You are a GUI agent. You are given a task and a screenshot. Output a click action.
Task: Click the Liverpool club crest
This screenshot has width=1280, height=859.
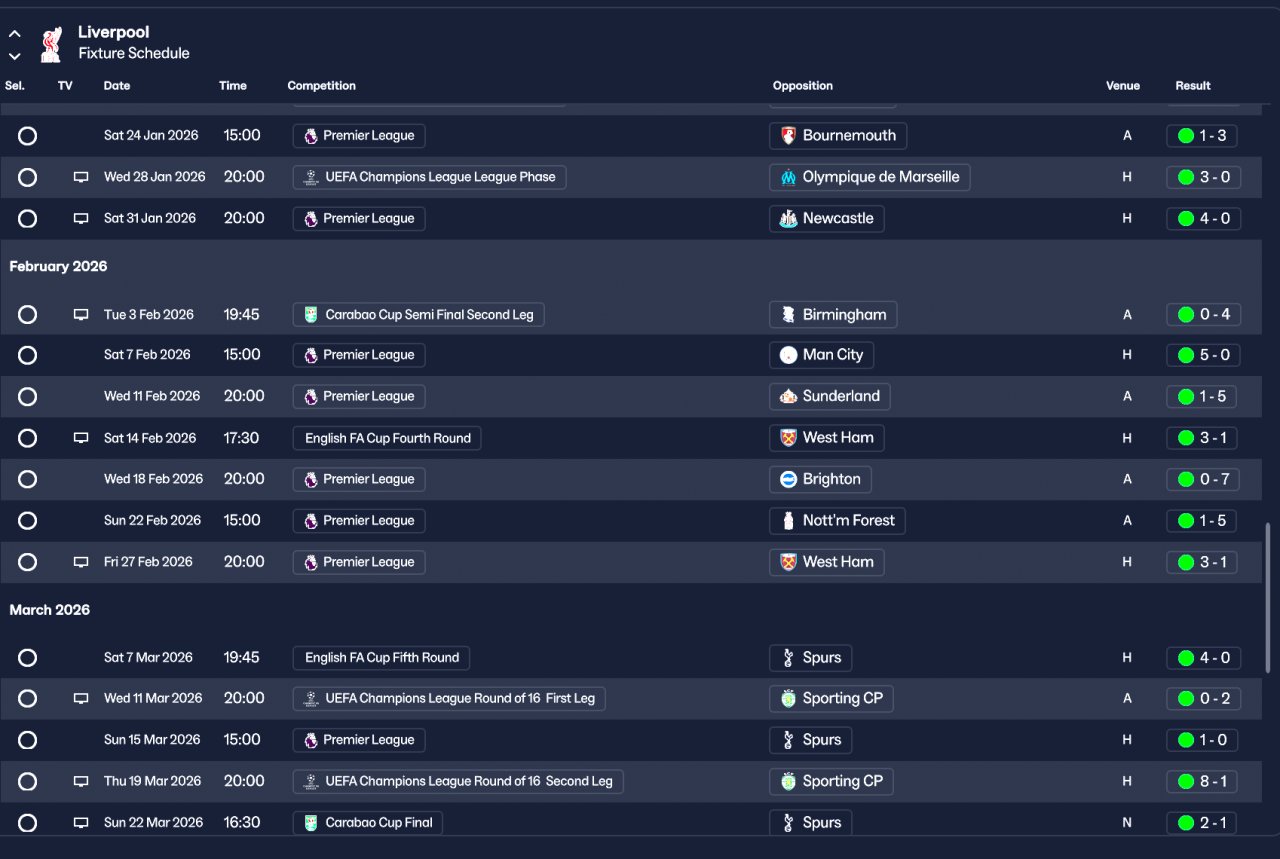[x=50, y=43]
